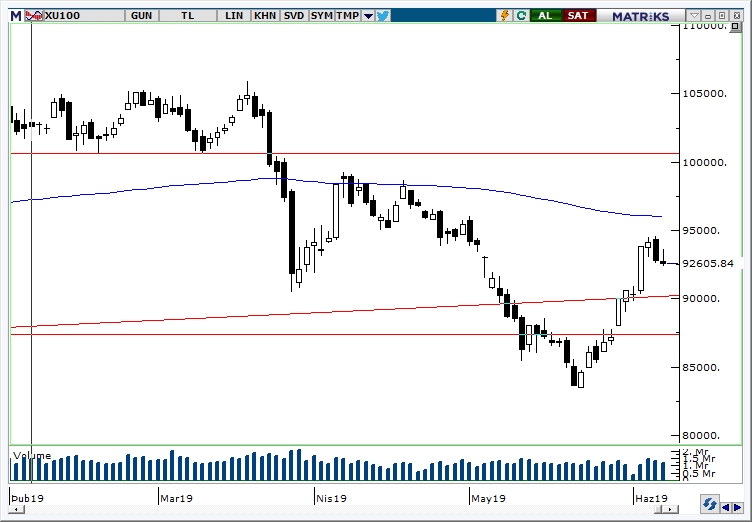Open the TMP template button
752x522 pixels.
(348, 15)
